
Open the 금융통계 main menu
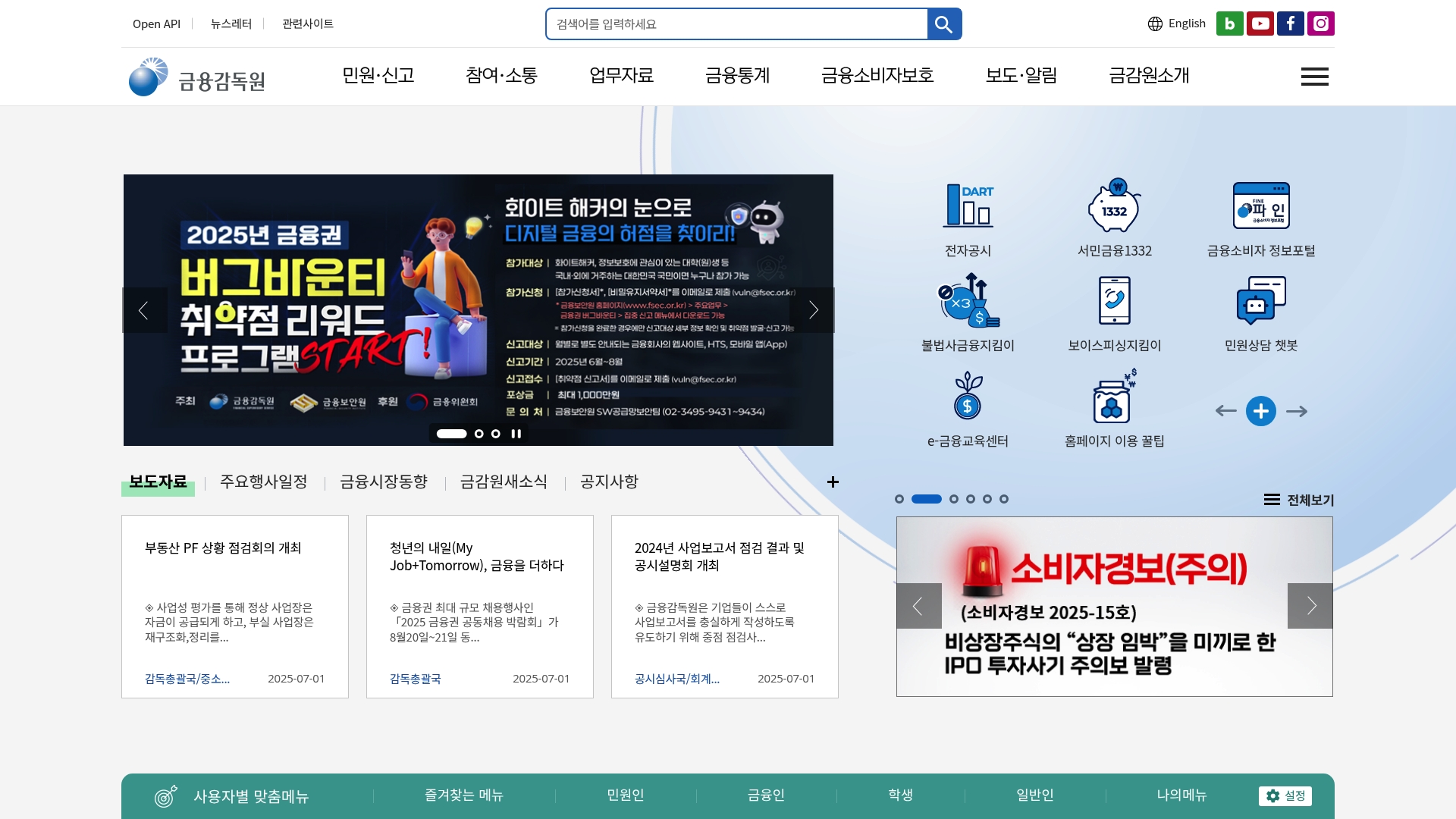click(737, 75)
